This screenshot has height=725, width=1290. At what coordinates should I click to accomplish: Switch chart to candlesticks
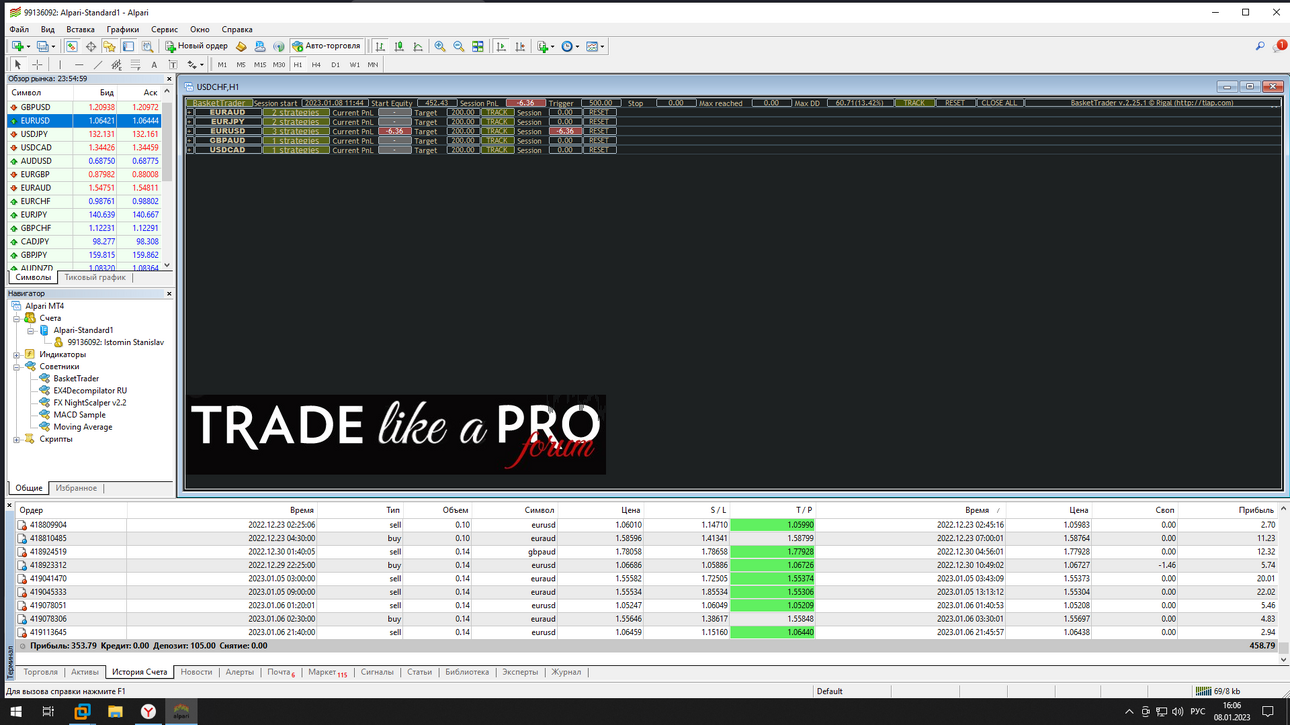point(399,46)
